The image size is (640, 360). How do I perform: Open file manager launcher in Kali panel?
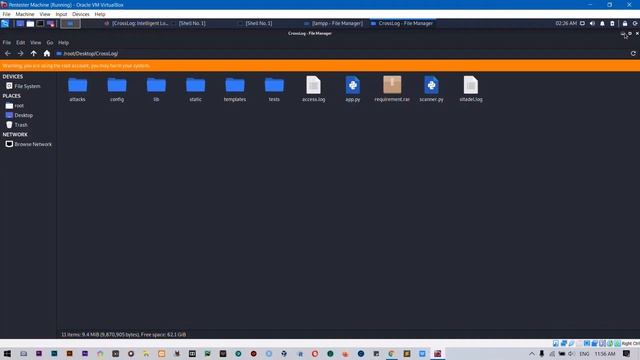30,24
